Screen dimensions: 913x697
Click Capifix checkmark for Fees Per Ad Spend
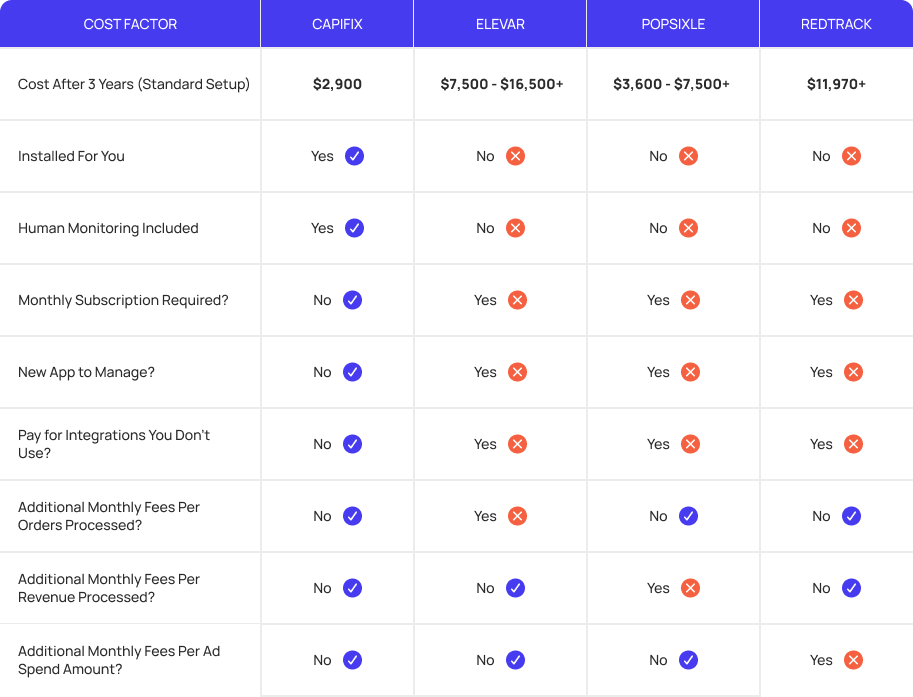(x=352, y=660)
